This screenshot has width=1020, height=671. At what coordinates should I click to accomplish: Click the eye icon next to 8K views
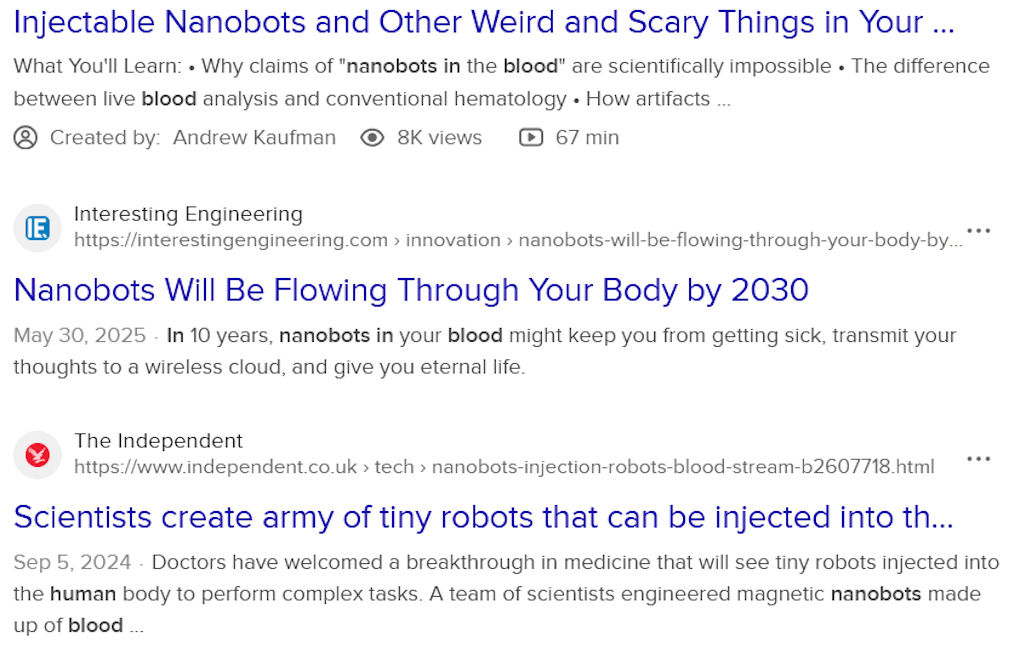pos(372,138)
